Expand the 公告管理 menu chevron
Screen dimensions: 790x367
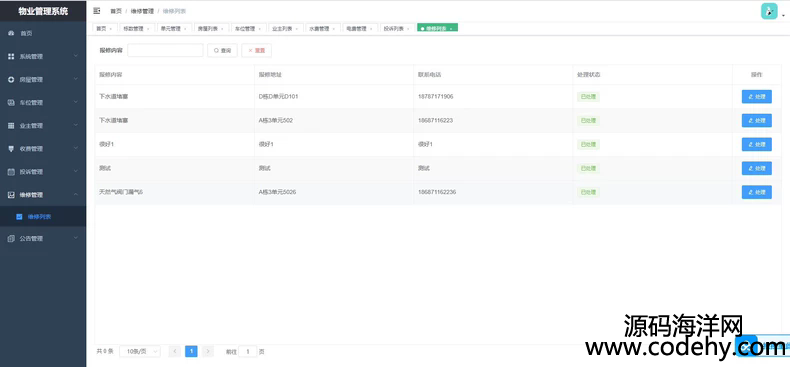76,238
